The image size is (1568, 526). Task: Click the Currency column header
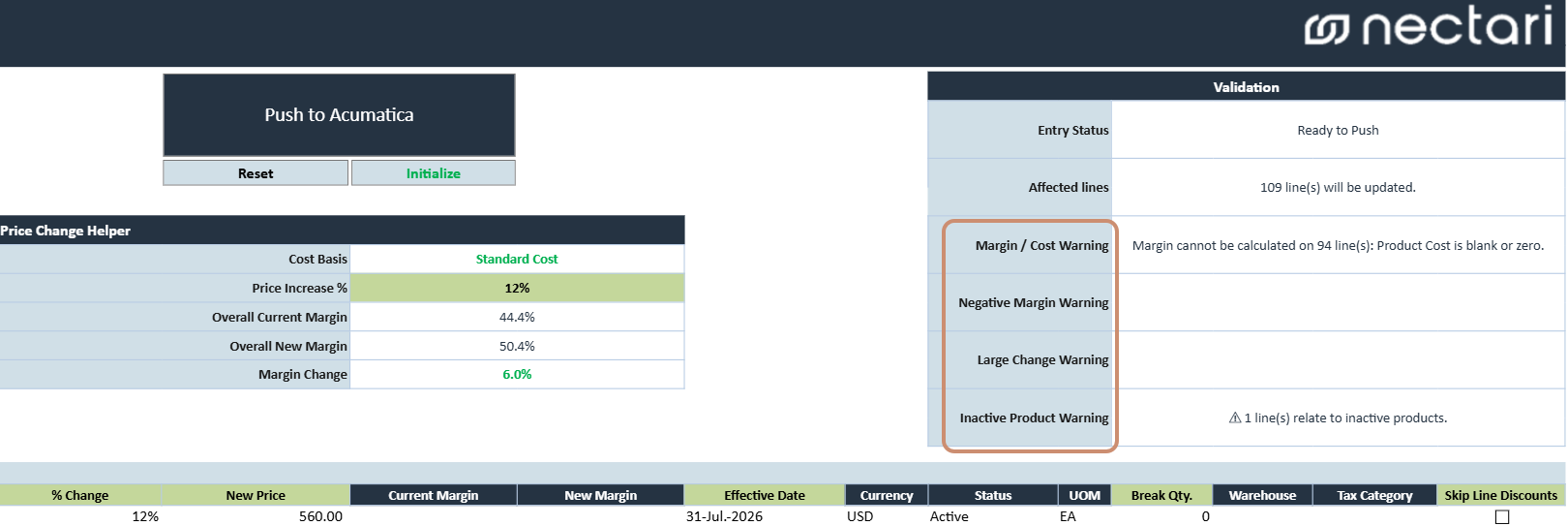coord(887,495)
